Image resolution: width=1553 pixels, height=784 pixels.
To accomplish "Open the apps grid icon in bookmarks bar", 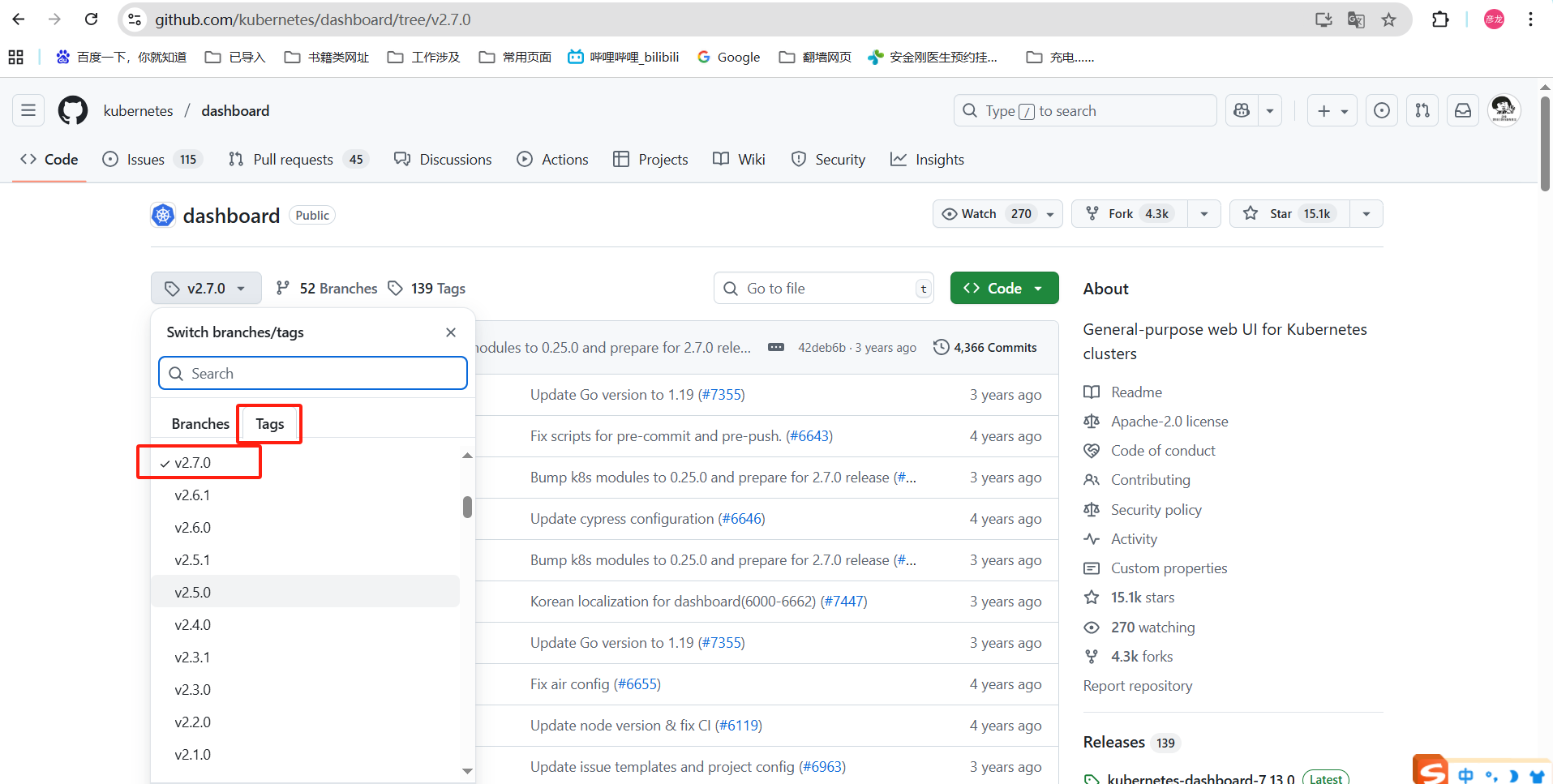I will pos(15,57).
